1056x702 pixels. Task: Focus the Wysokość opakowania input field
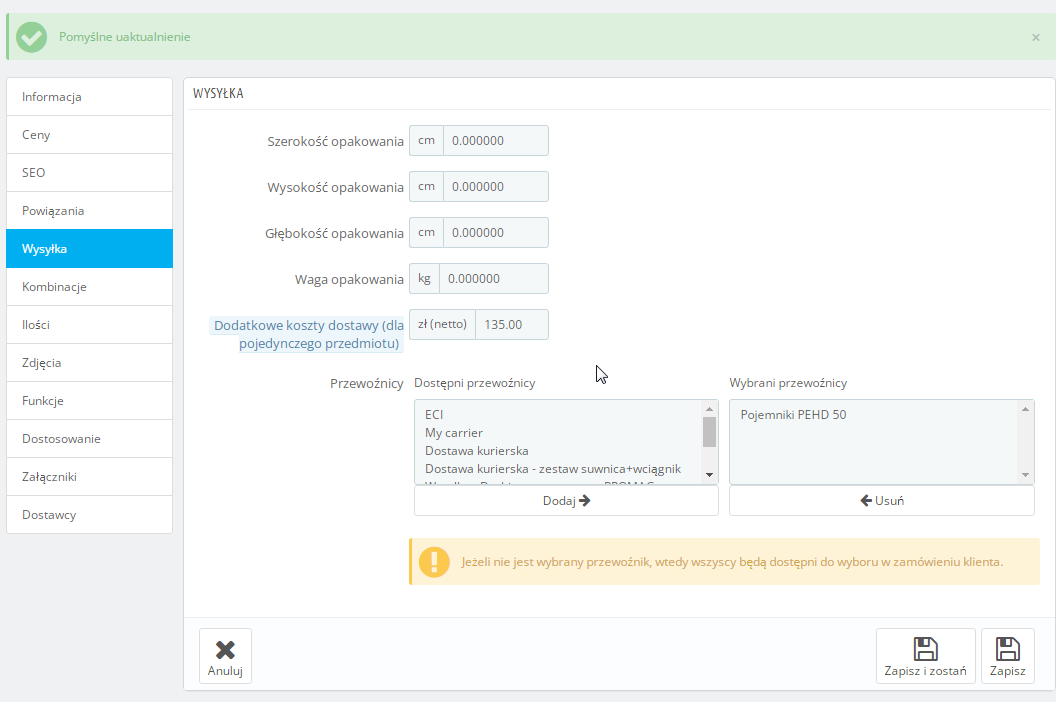click(x=496, y=187)
